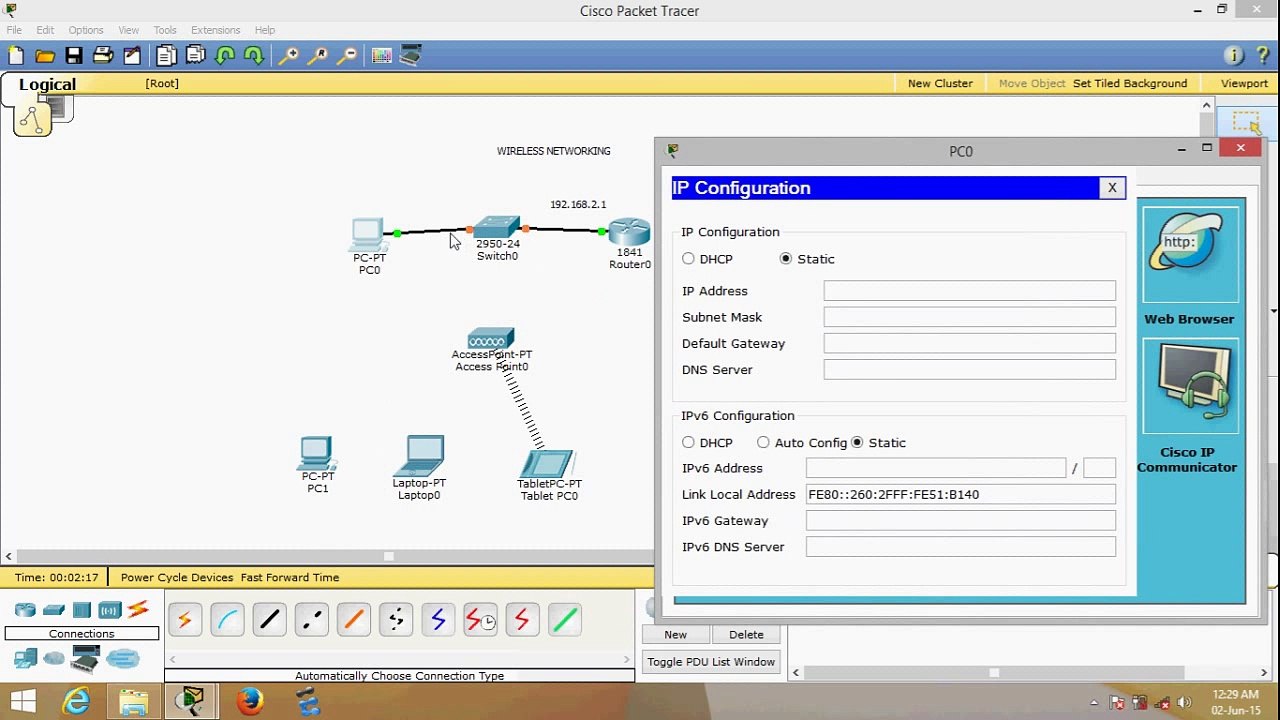Click the New PDU scenario button
This screenshot has width=1280, height=720.
point(676,634)
